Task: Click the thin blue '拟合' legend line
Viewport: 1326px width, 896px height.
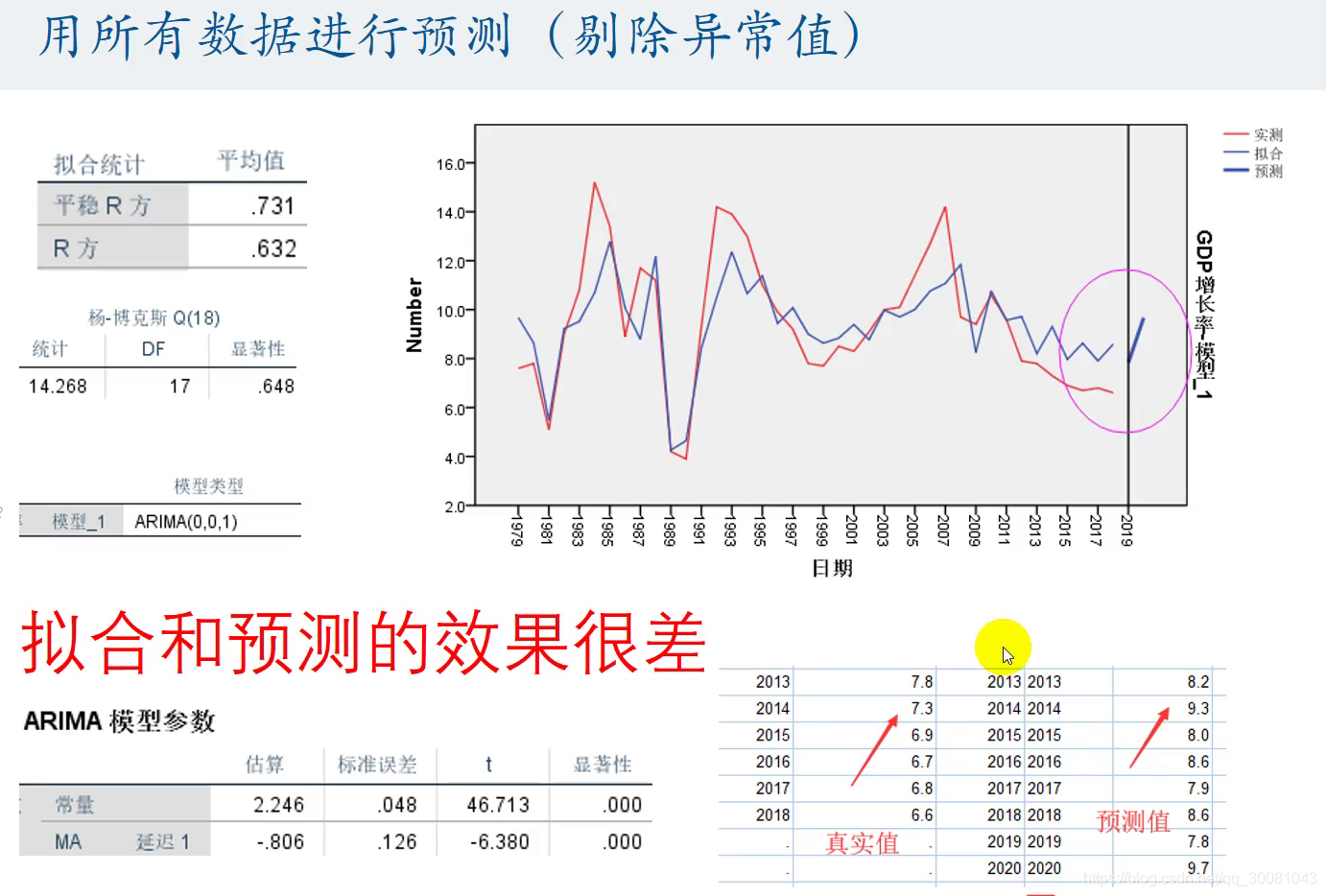Action: pyautogui.click(x=1236, y=153)
